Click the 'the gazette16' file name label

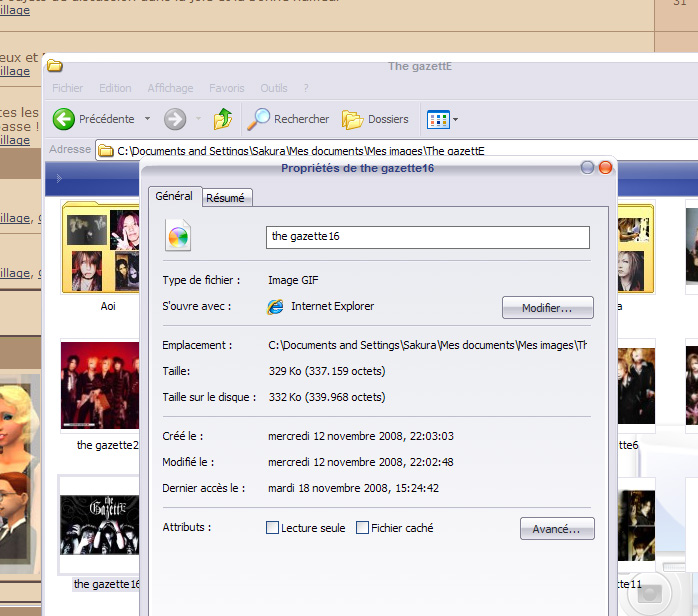(107, 584)
